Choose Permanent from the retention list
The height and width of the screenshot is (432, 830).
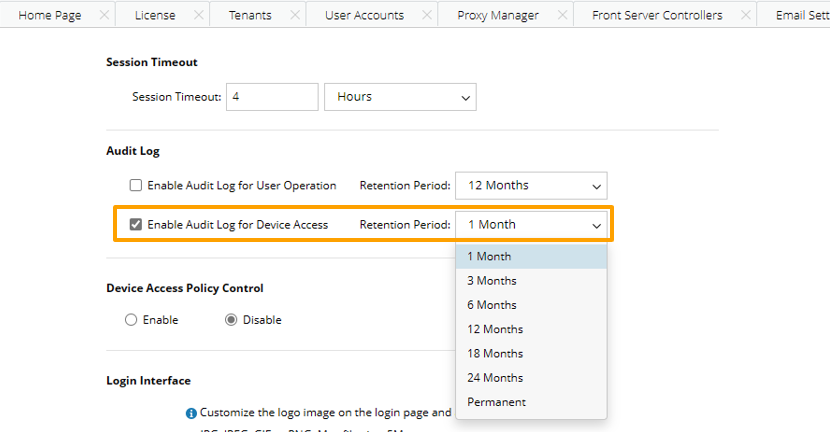pos(496,402)
